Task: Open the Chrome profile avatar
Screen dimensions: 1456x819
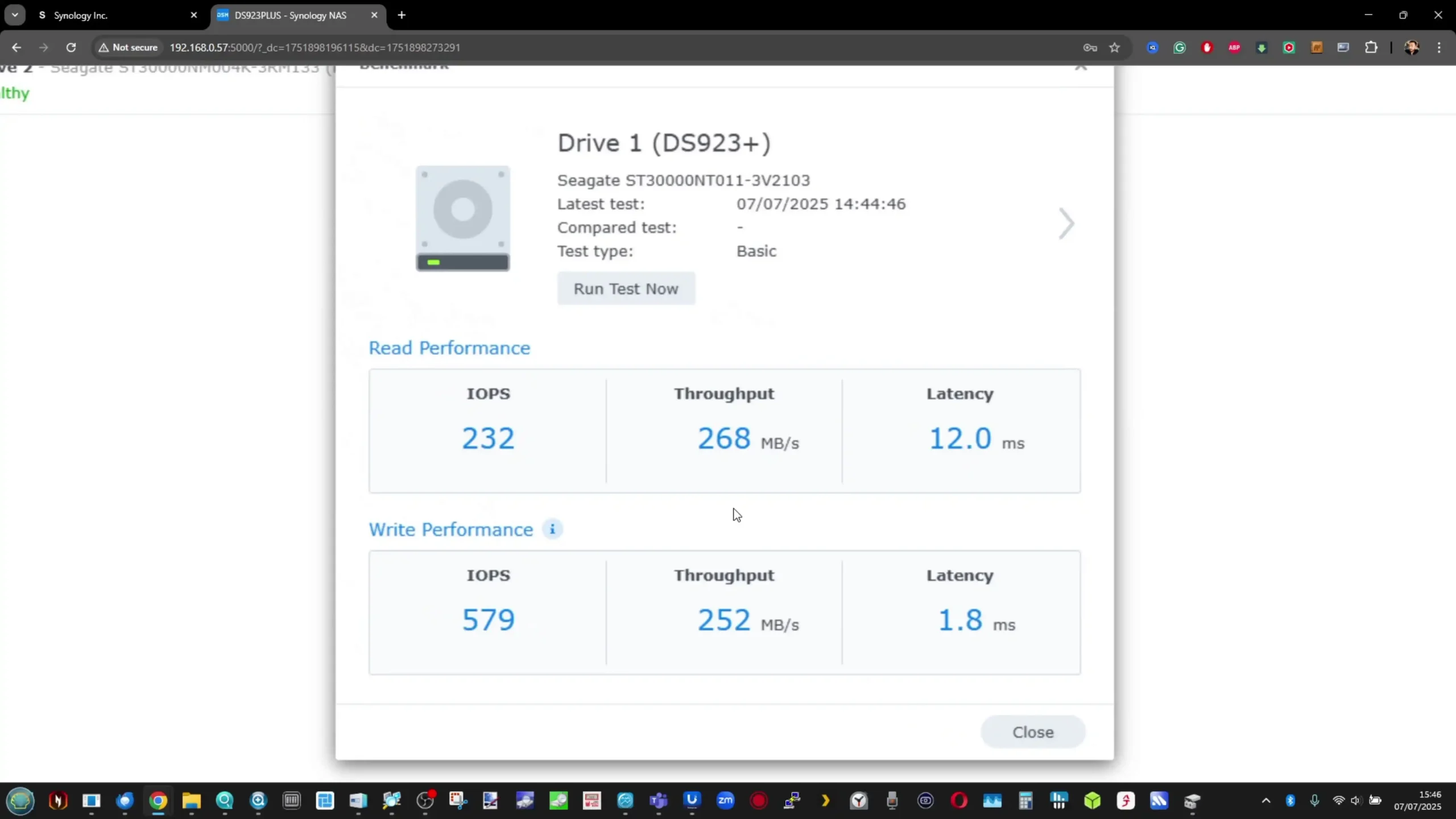Action: pyautogui.click(x=1412, y=47)
